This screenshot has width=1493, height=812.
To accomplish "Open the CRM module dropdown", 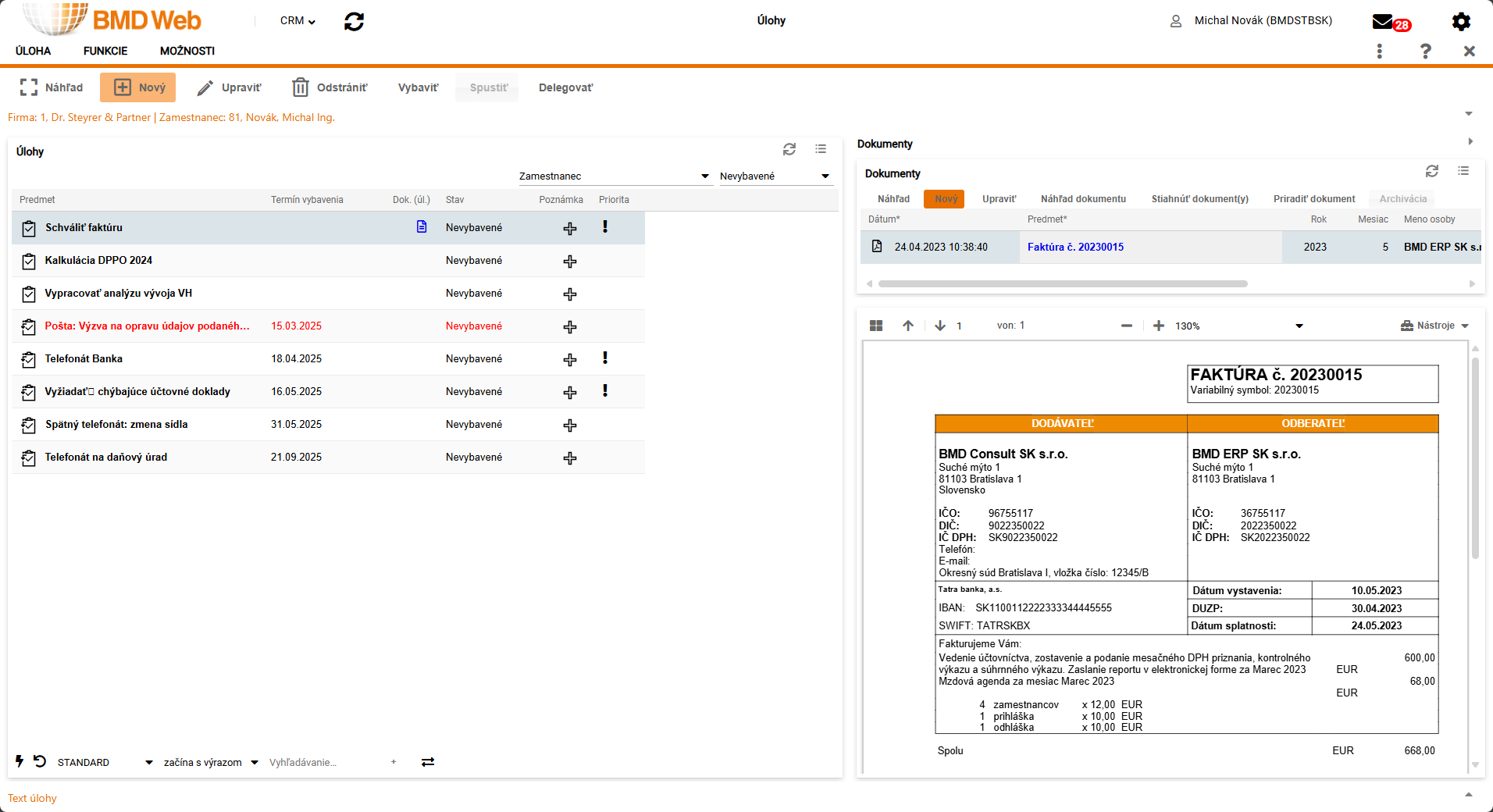I will point(298,21).
